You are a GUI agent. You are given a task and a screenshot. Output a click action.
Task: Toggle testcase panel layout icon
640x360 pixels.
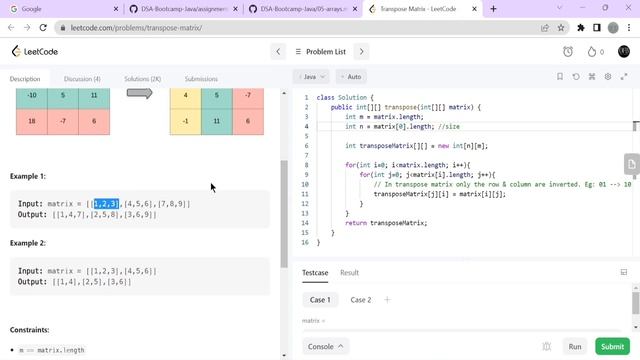pyautogui.click(x=624, y=272)
